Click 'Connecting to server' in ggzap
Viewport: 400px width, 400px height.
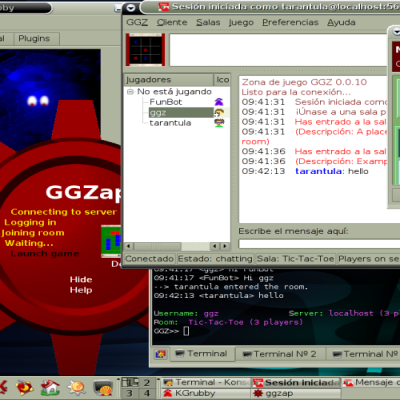64,212
